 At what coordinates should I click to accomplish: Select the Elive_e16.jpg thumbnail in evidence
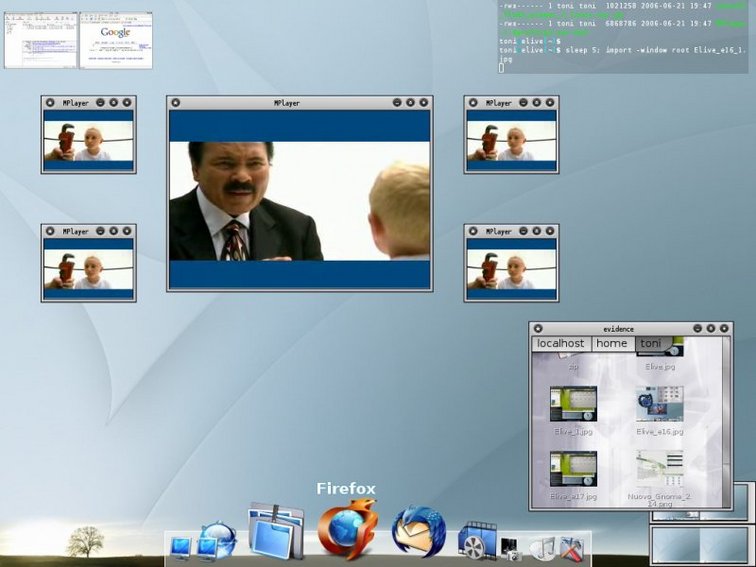tap(660, 404)
